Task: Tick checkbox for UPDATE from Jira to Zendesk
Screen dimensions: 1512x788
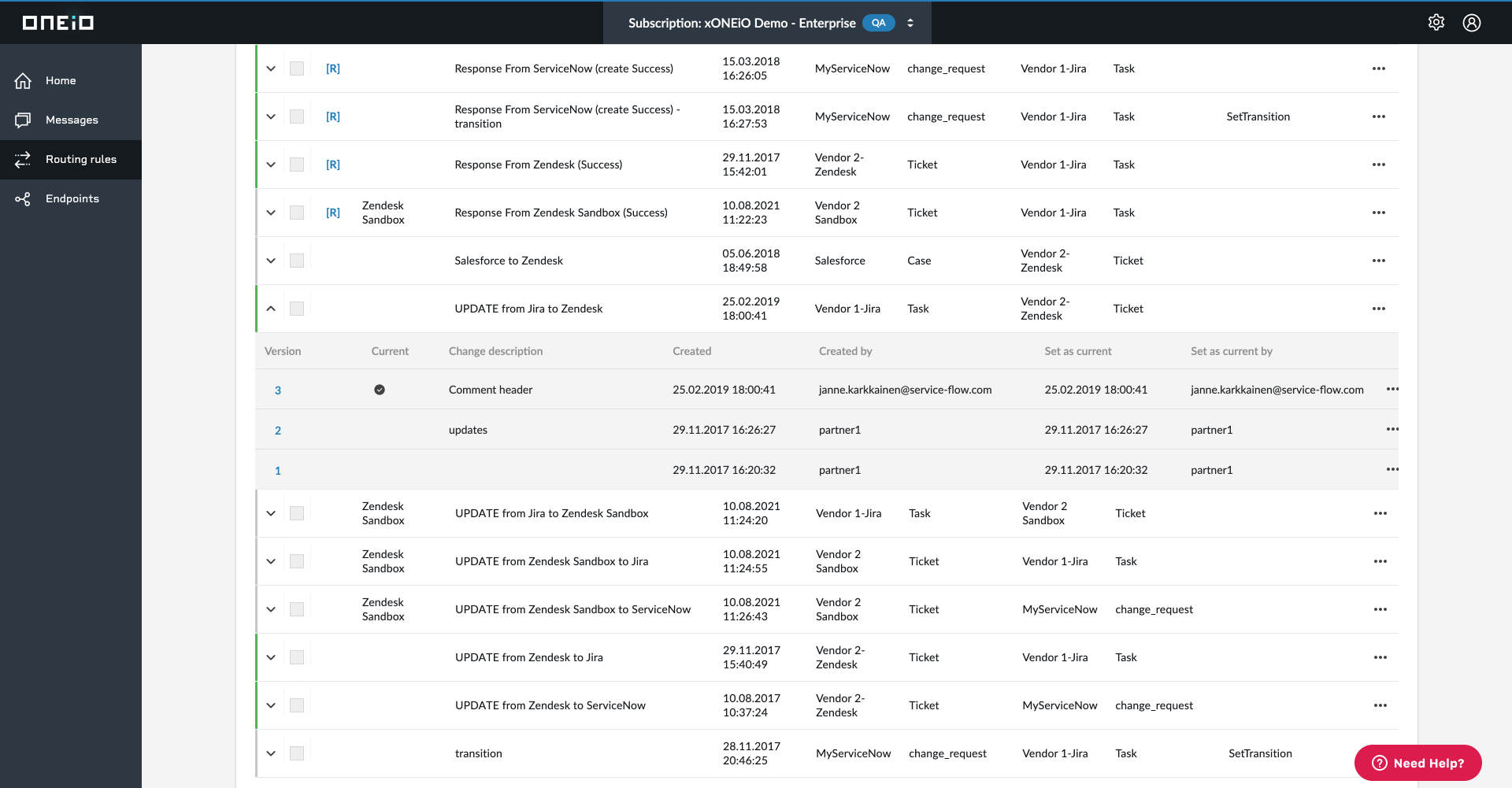Action: (x=297, y=309)
